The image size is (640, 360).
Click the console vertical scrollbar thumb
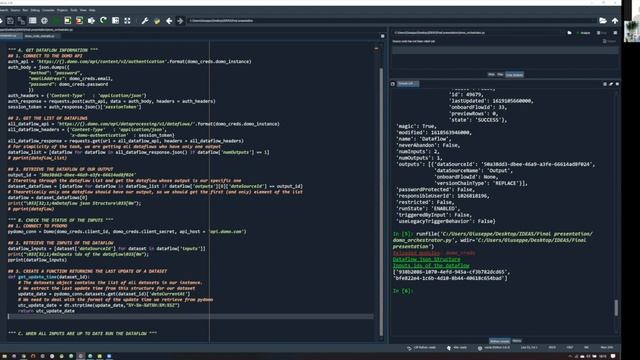point(616,308)
